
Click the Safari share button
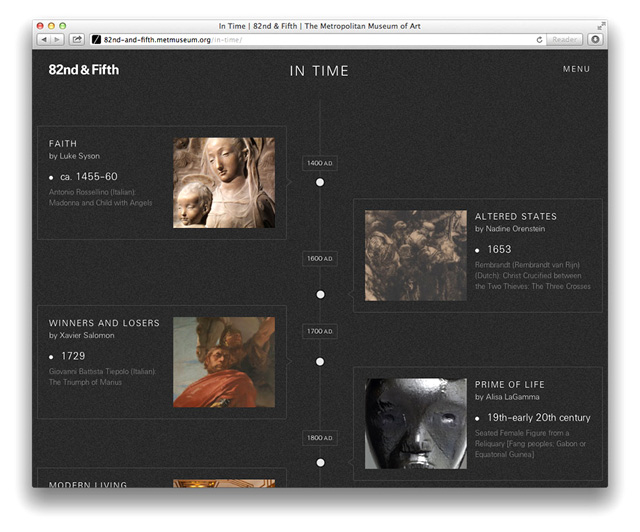tap(76, 39)
